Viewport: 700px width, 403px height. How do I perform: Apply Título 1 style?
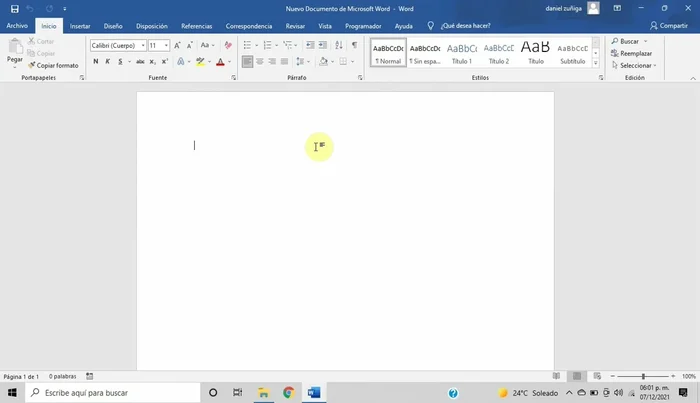click(462, 53)
